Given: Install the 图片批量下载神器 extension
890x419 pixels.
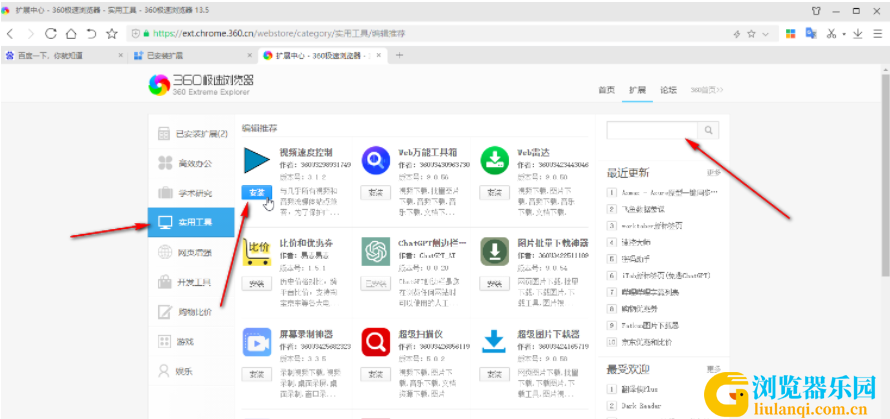Looking at the screenshot, I should click(494, 283).
